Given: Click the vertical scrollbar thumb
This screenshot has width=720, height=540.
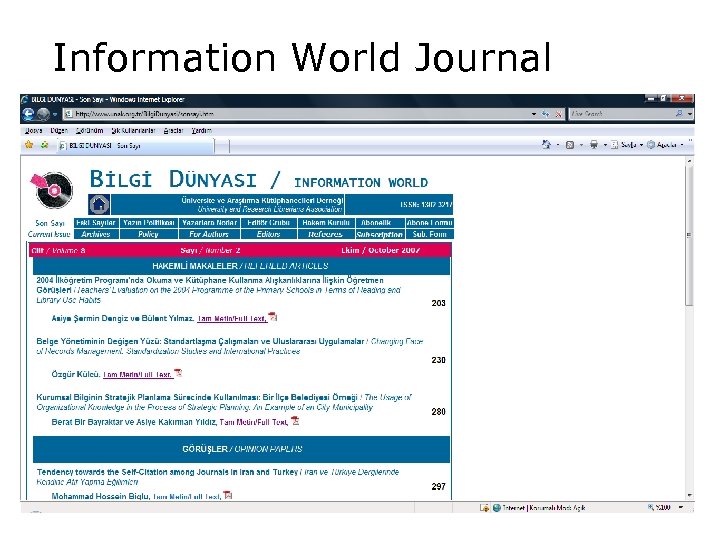Looking at the screenshot, I should click(x=689, y=235).
